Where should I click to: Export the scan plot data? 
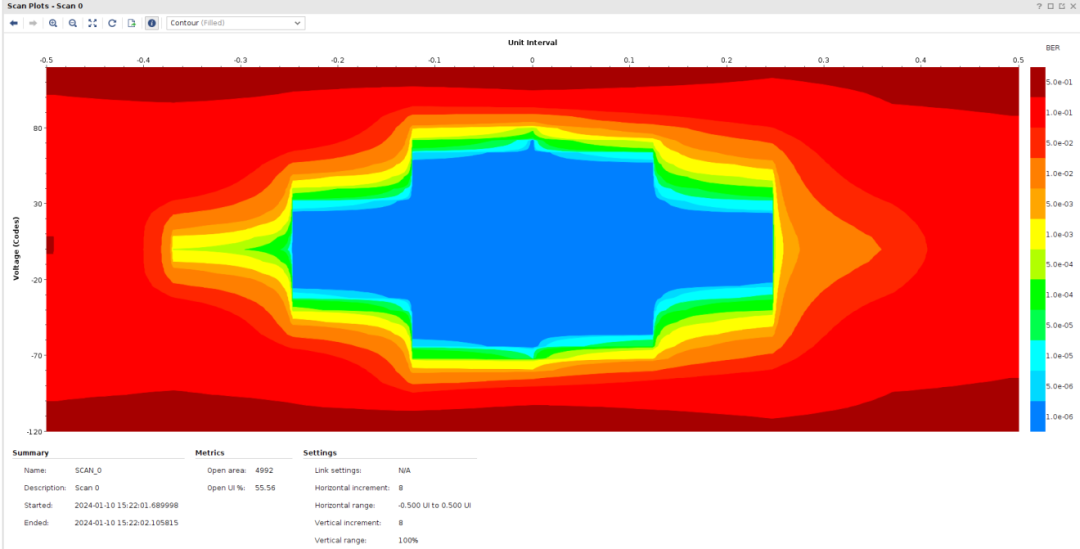(131, 23)
